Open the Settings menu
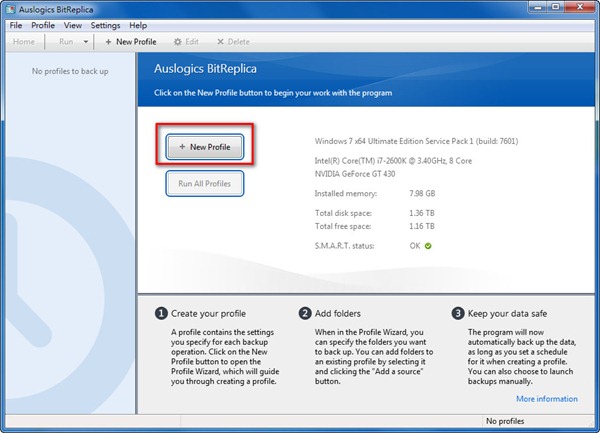The image size is (600, 433). (105, 25)
